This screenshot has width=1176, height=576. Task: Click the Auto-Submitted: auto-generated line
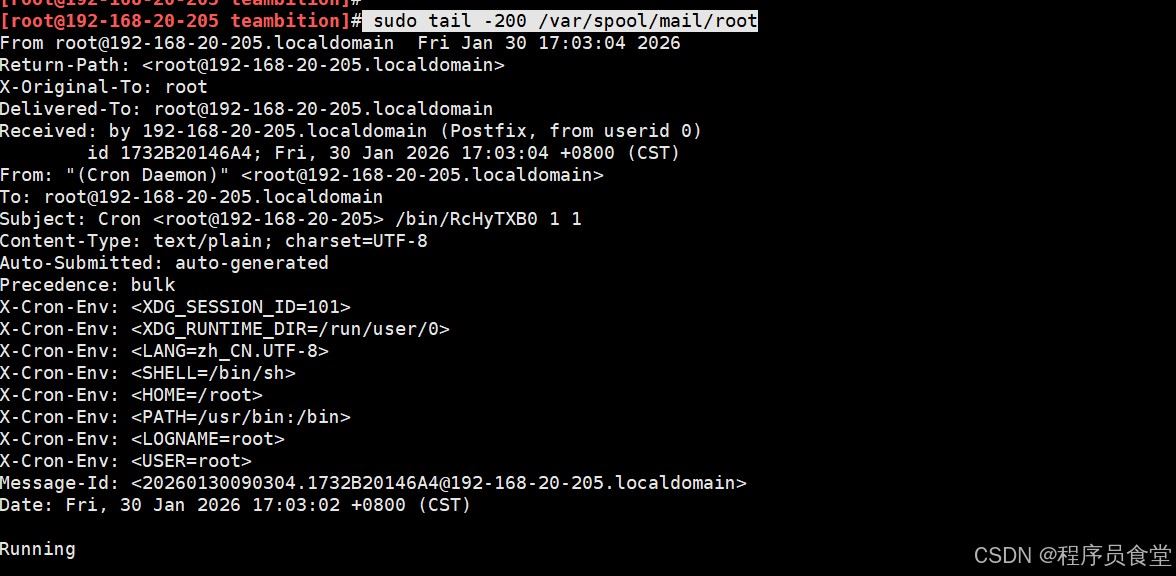click(164, 263)
